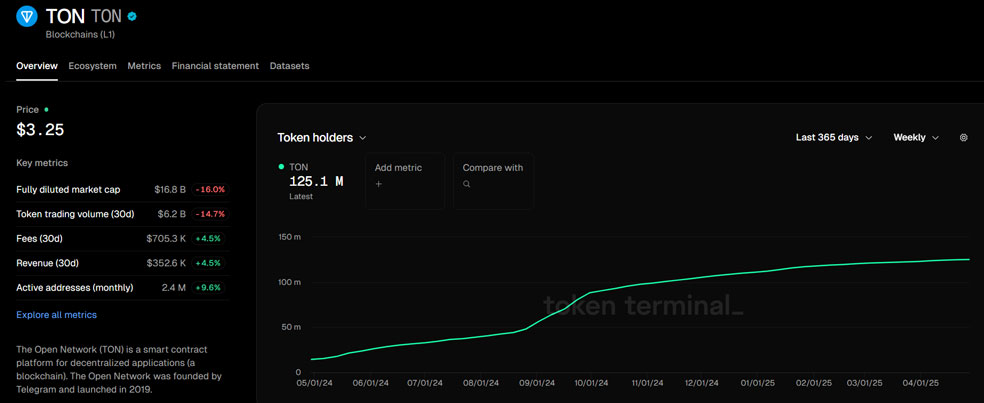Screen dimensions: 984x403
Task: Click the 100 m y-axis label
Action: (x=289, y=282)
